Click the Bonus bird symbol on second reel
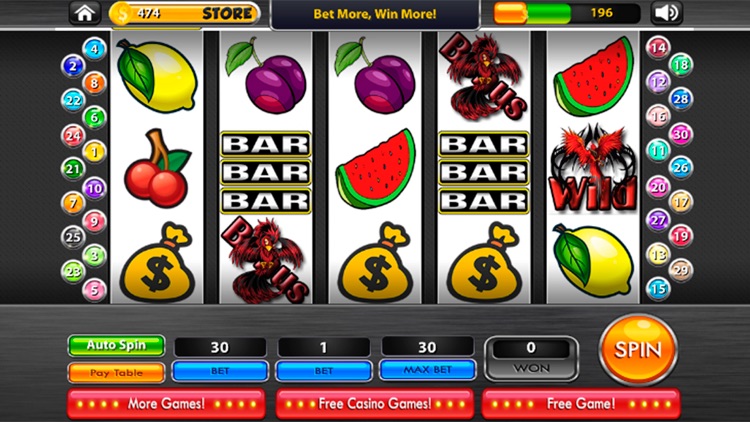The image size is (750, 422). coord(265,259)
